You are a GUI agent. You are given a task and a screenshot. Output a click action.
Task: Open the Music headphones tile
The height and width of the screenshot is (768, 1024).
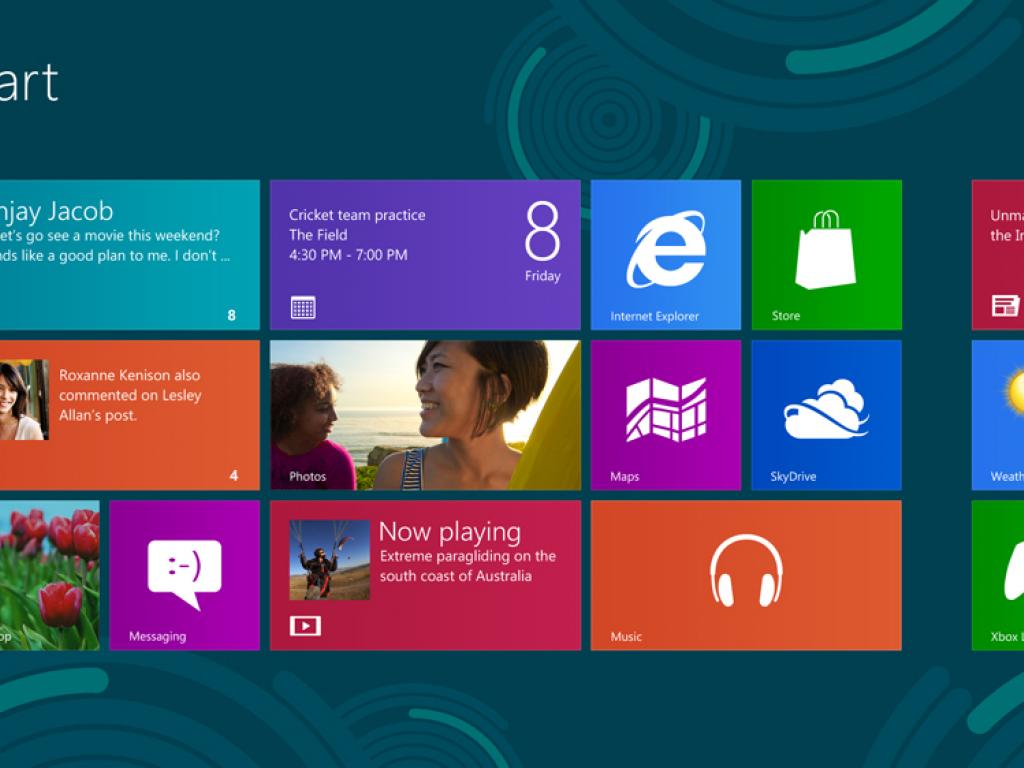746,575
